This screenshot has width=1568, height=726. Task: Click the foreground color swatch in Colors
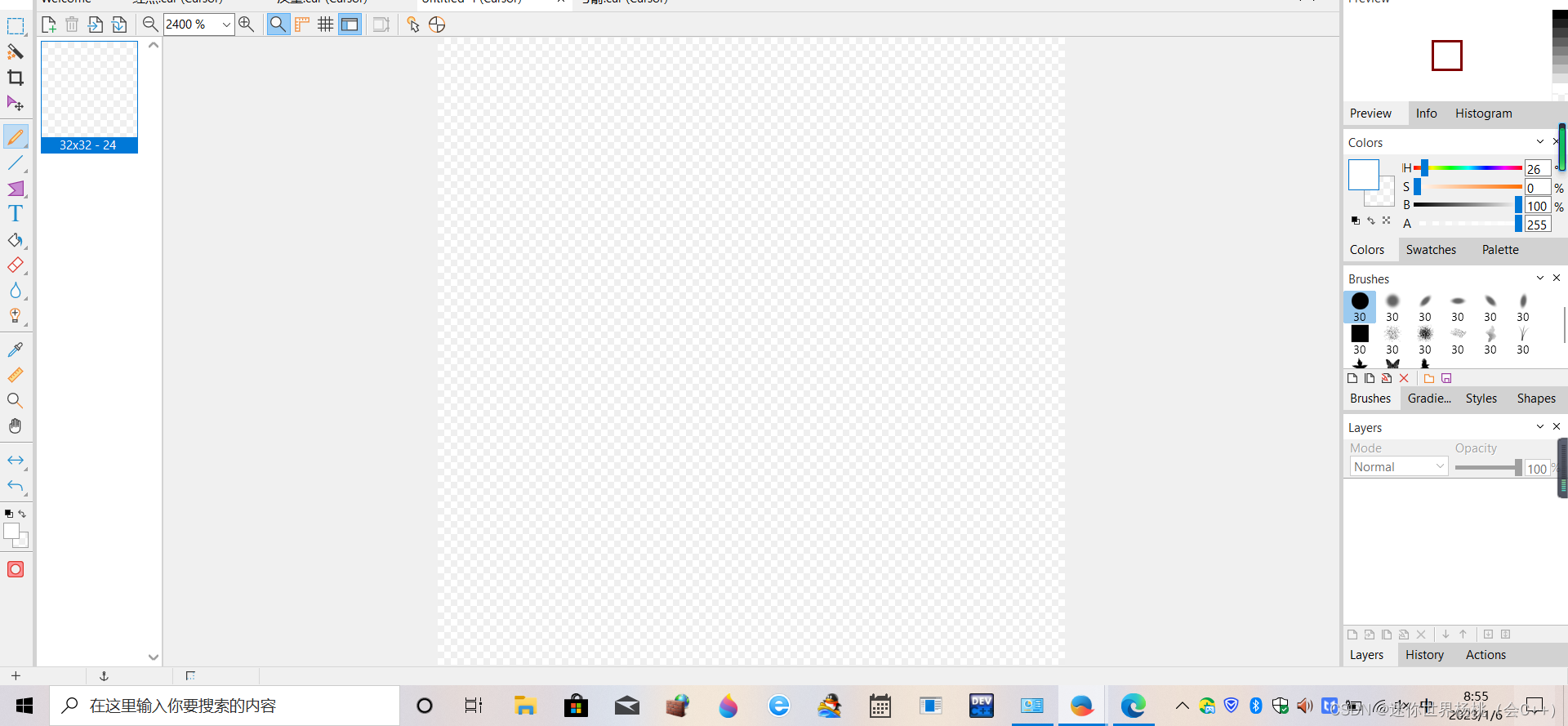pyautogui.click(x=1363, y=175)
